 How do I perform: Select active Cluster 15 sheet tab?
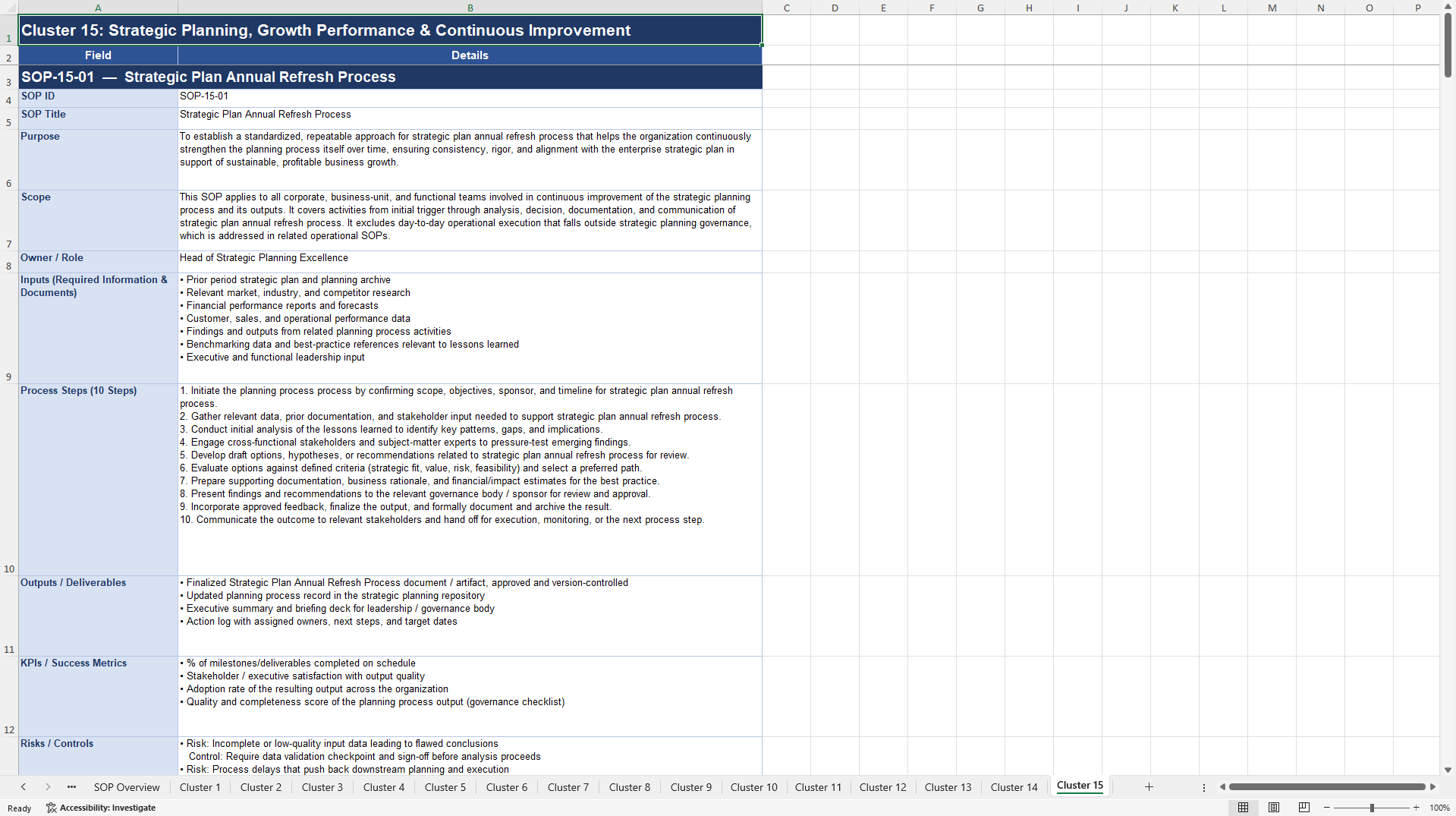tap(1080, 786)
